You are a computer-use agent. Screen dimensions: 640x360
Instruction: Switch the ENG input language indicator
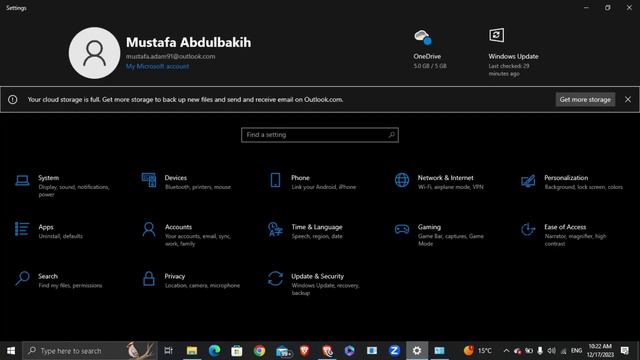576,351
